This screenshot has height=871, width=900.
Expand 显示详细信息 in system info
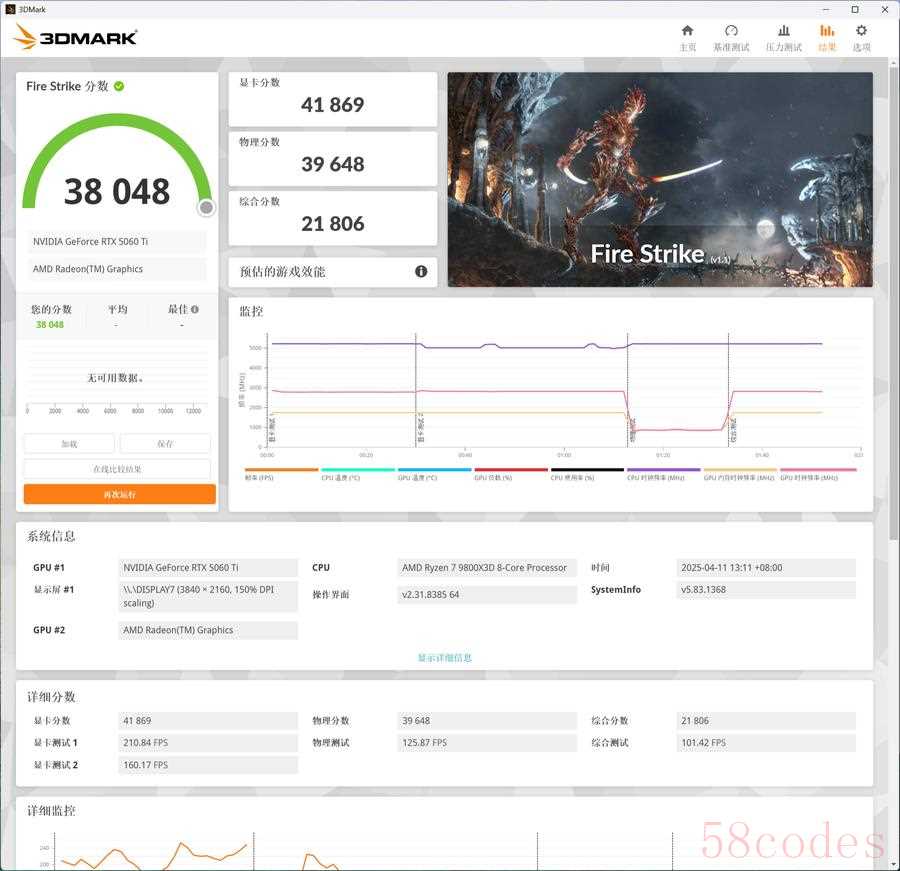(445, 658)
